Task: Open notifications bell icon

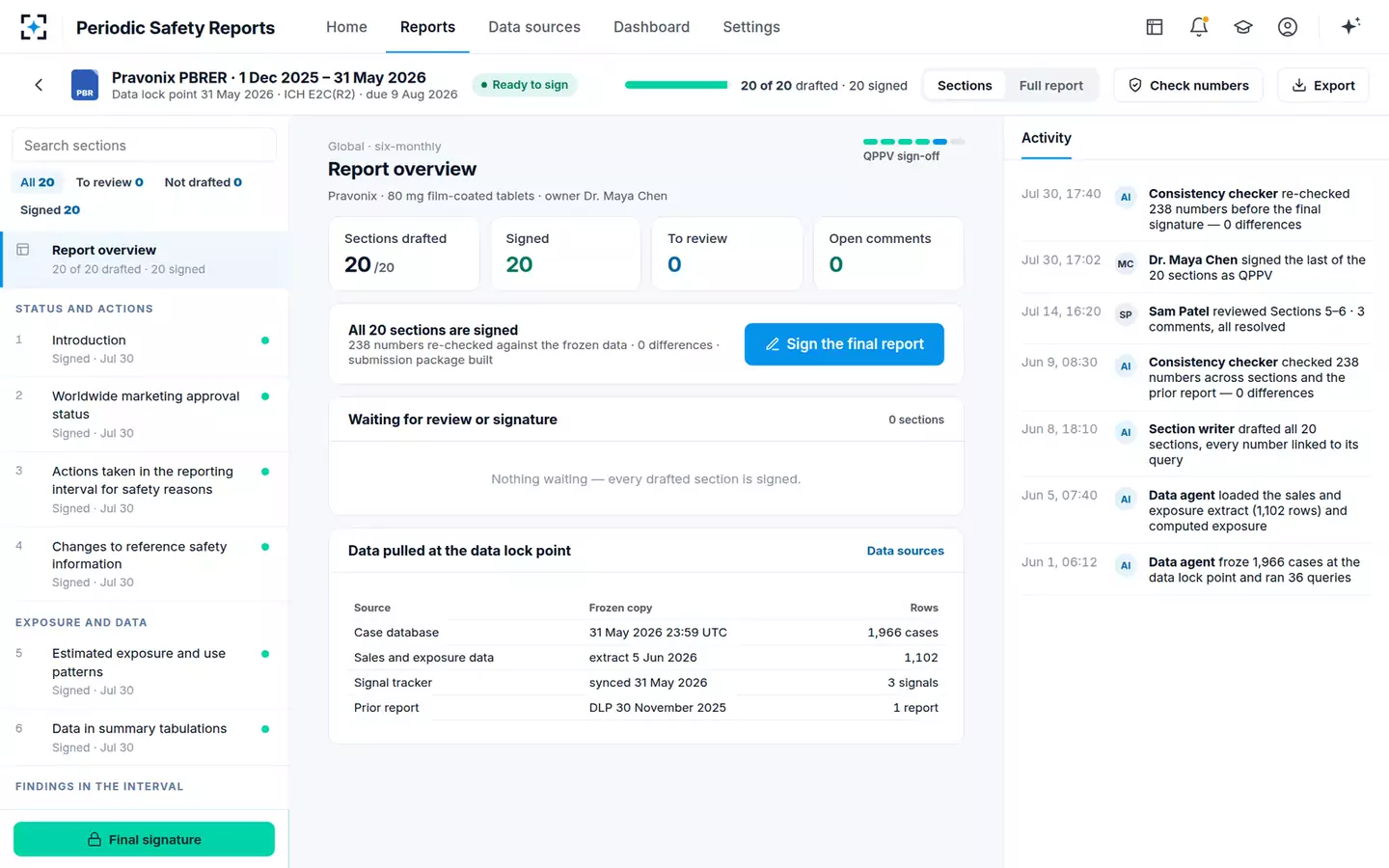Action: point(1199,27)
